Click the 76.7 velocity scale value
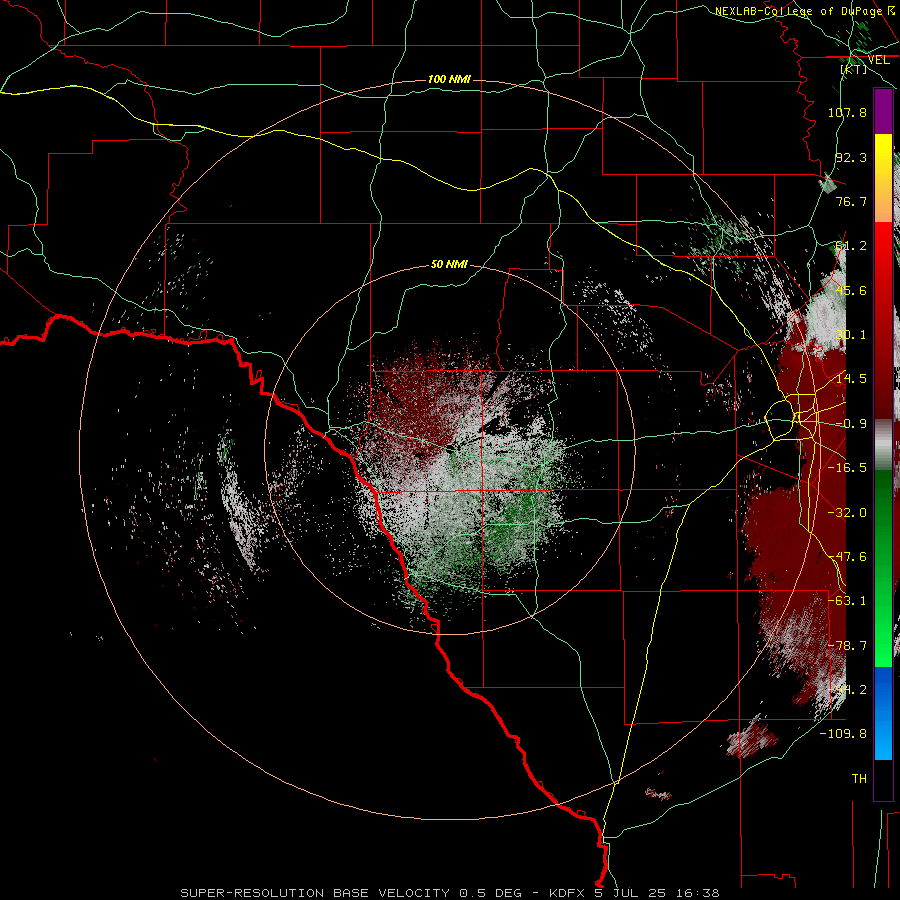 (851, 201)
